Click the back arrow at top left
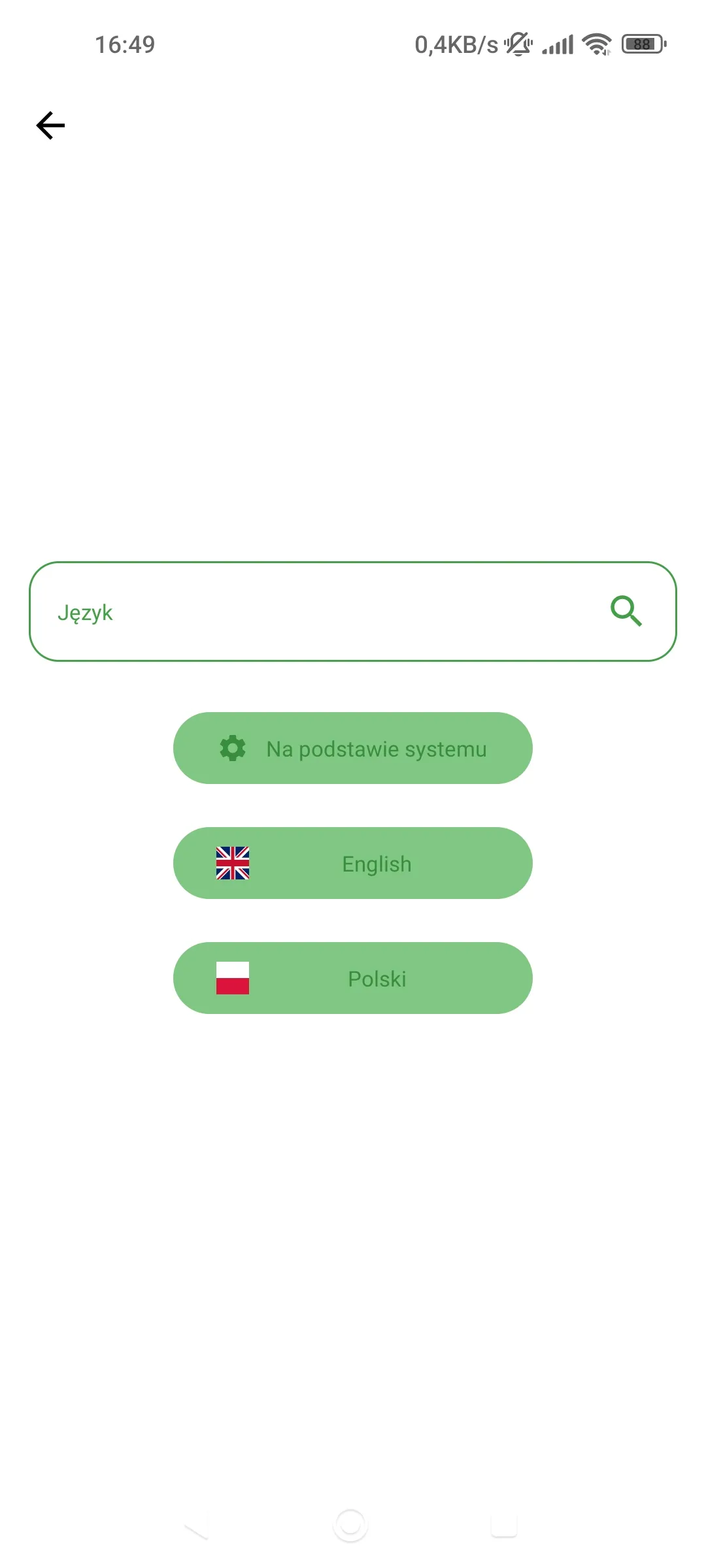The width and height of the screenshot is (706, 1568). pos(51,124)
